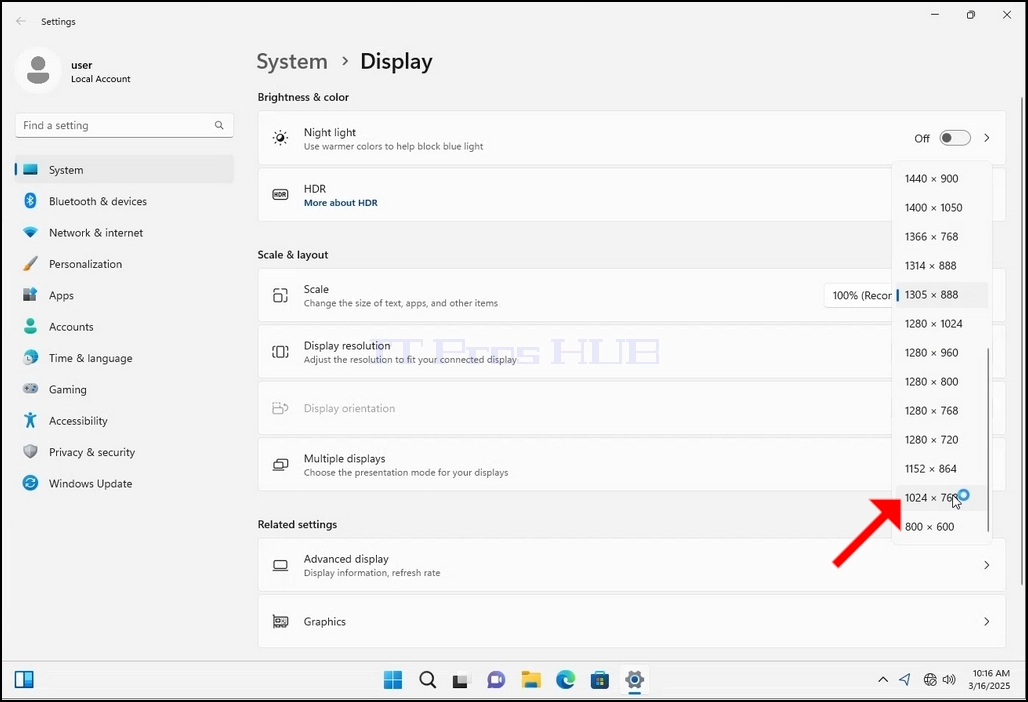
Task: Open the Gaming category
Action: point(124,389)
